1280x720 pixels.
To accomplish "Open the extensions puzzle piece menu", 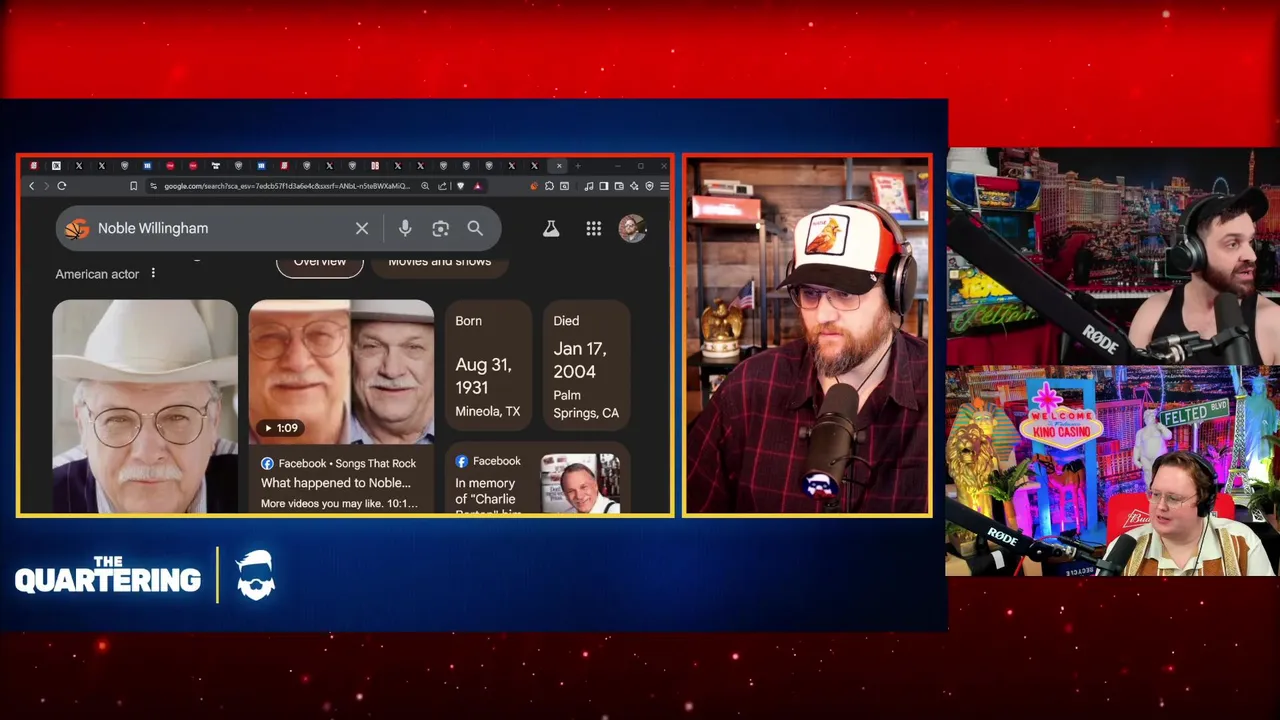I will point(549,186).
